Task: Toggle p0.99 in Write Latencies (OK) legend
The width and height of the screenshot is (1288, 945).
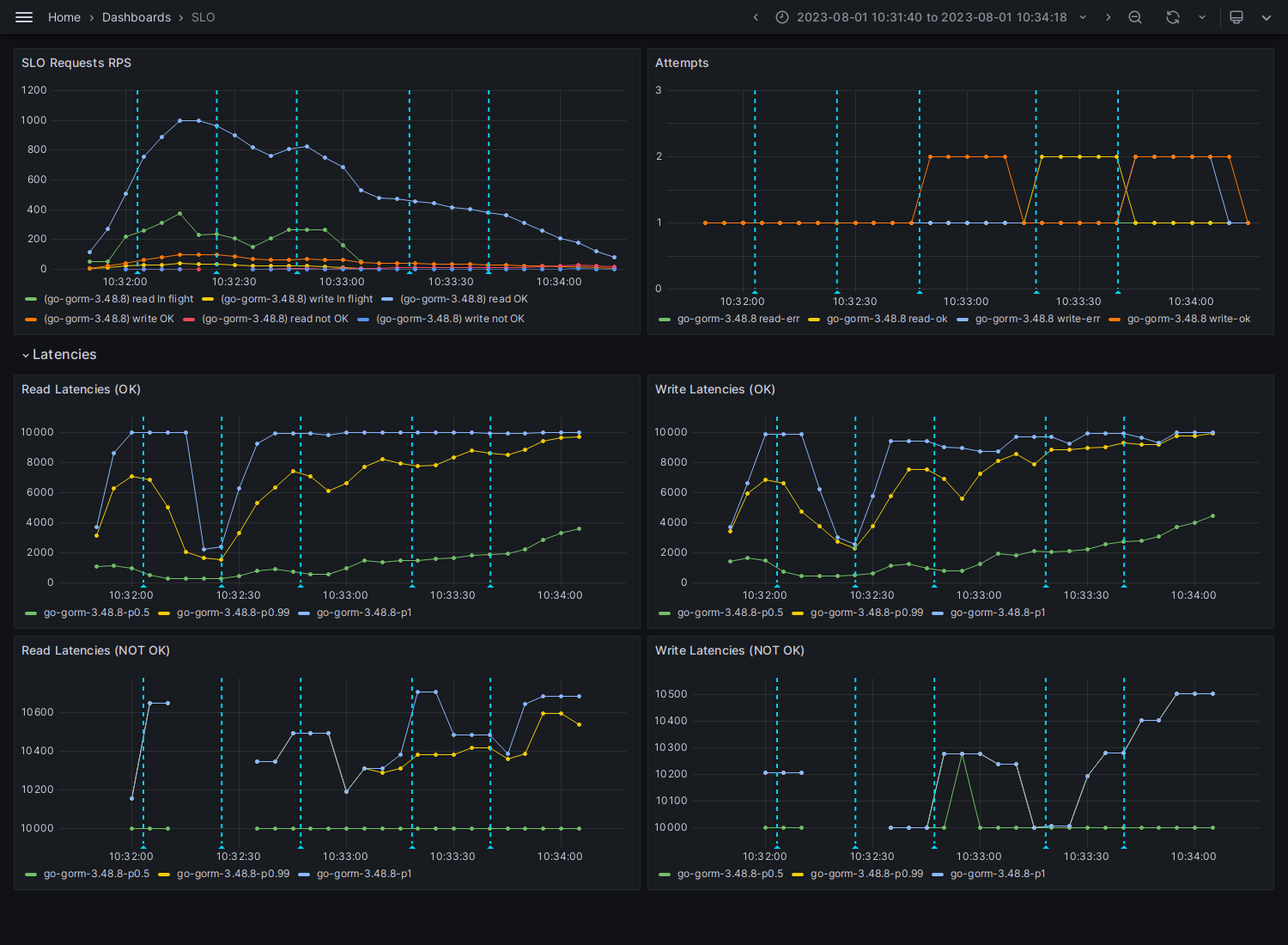Action: tap(866, 613)
